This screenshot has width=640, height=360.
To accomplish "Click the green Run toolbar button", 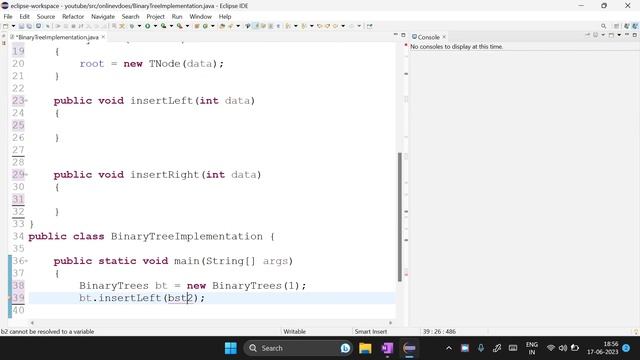I will pyautogui.click(x=147, y=26).
